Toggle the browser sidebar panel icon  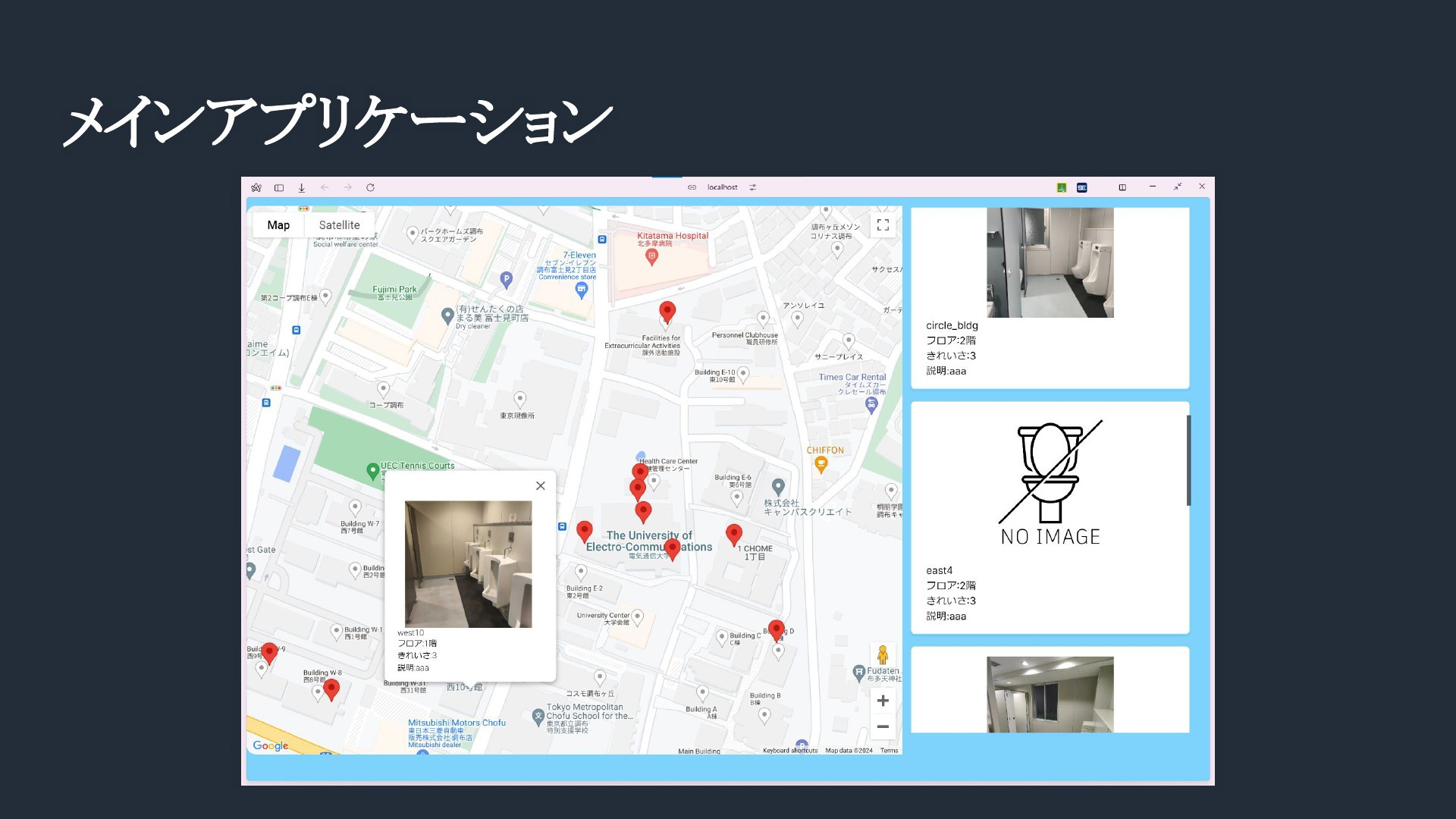pyautogui.click(x=279, y=187)
